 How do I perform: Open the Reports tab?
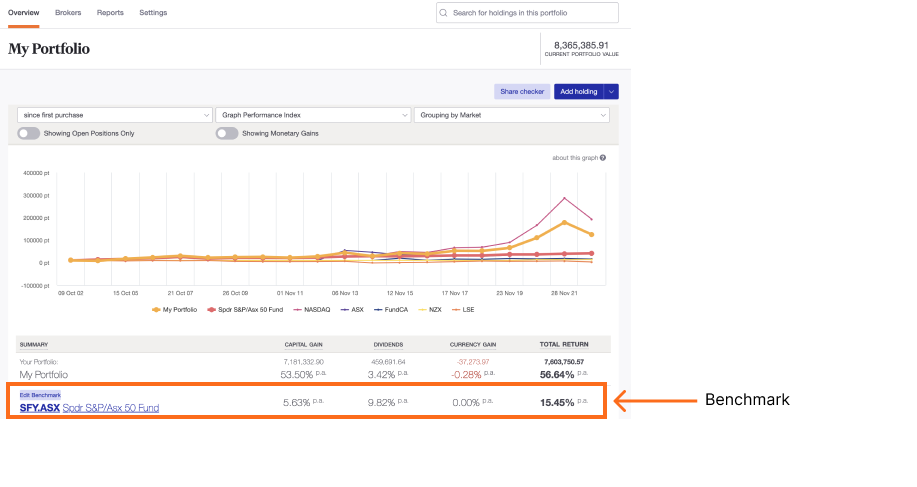pyautogui.click(x=110, y=13)
